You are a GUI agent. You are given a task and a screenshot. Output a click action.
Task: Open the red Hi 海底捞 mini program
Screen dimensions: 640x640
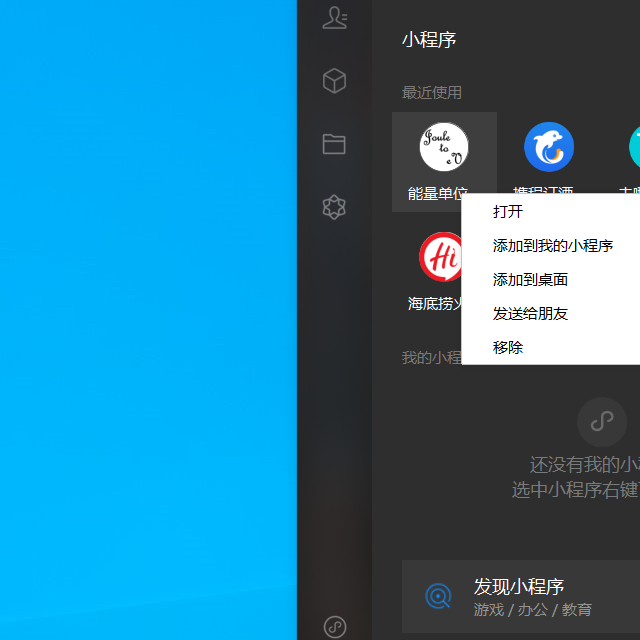tap(440, 257)
